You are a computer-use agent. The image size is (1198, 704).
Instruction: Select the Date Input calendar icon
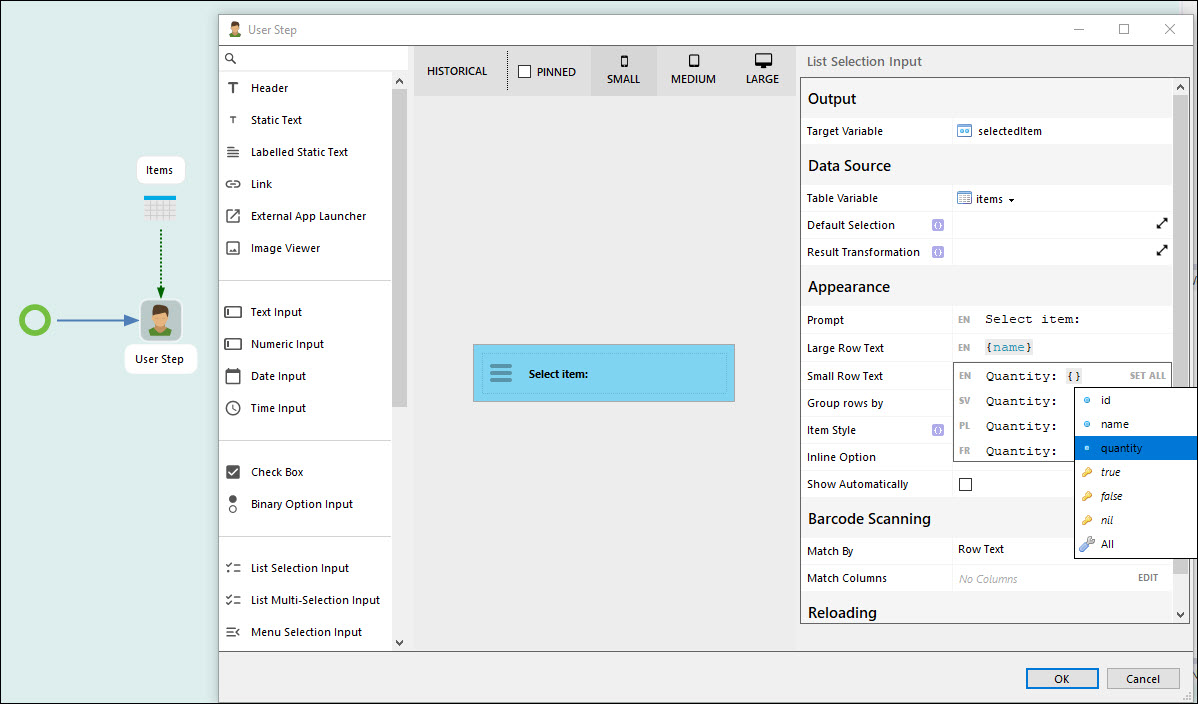(233, 376)
